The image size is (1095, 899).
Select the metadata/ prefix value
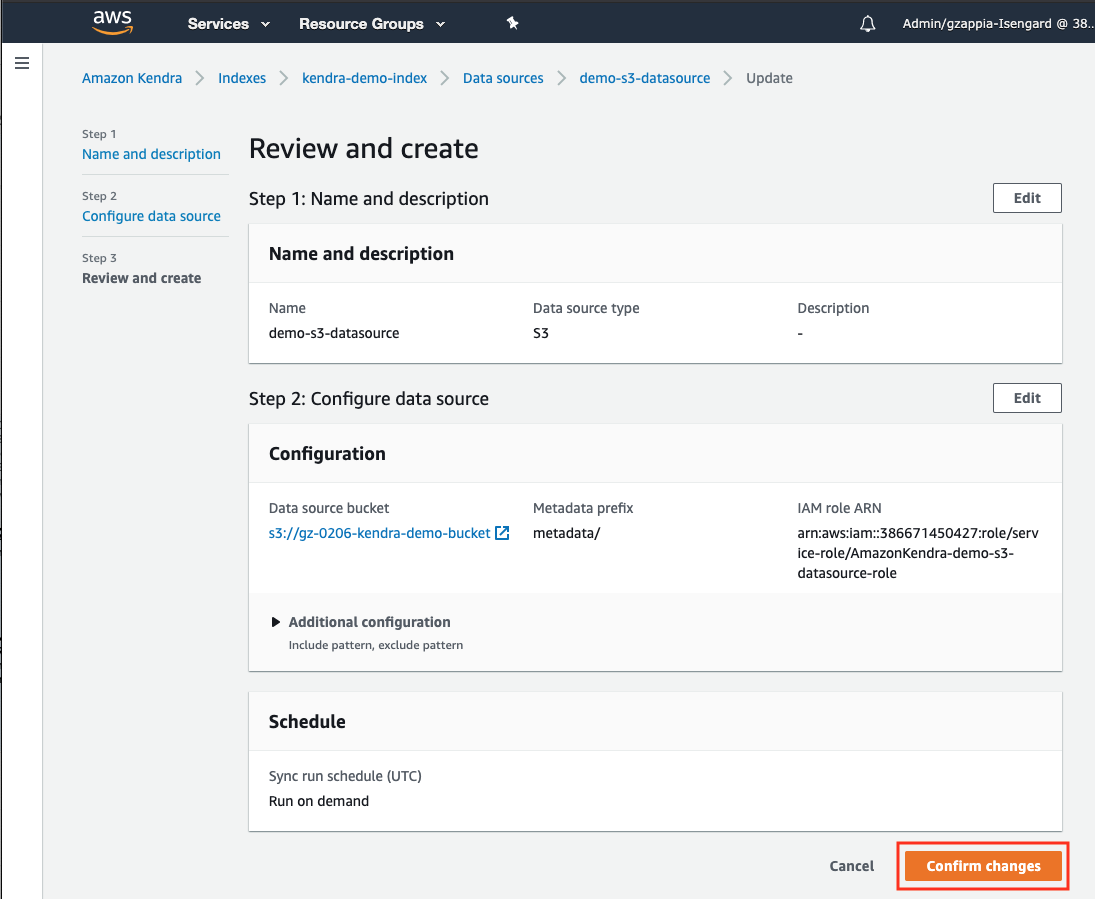(x=566, y=533)
